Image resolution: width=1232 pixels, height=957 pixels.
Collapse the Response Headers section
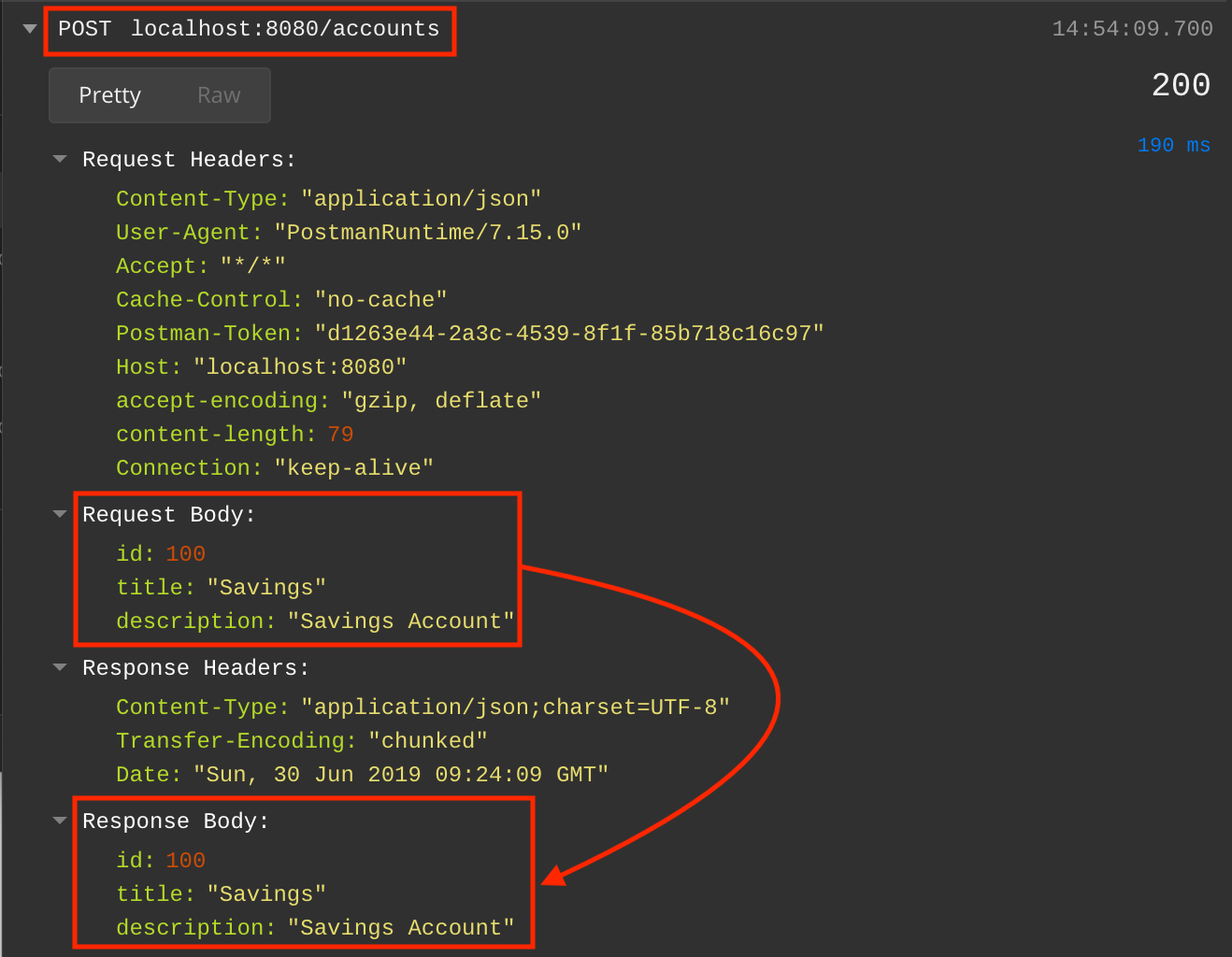[59, 667]
